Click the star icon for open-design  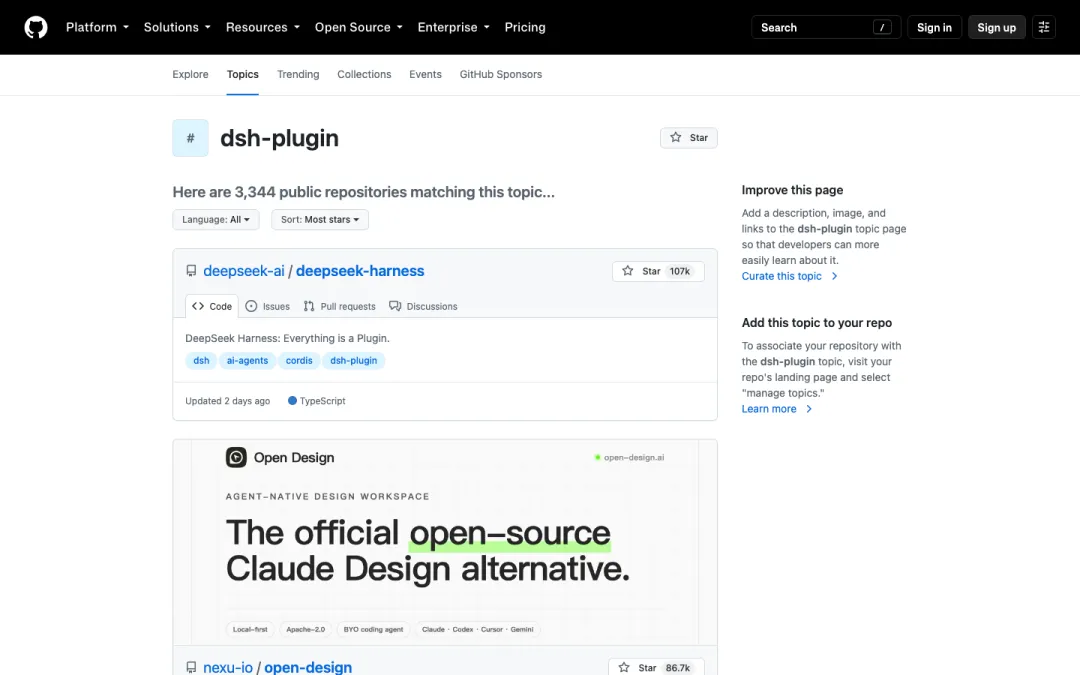tap(623, 667)
